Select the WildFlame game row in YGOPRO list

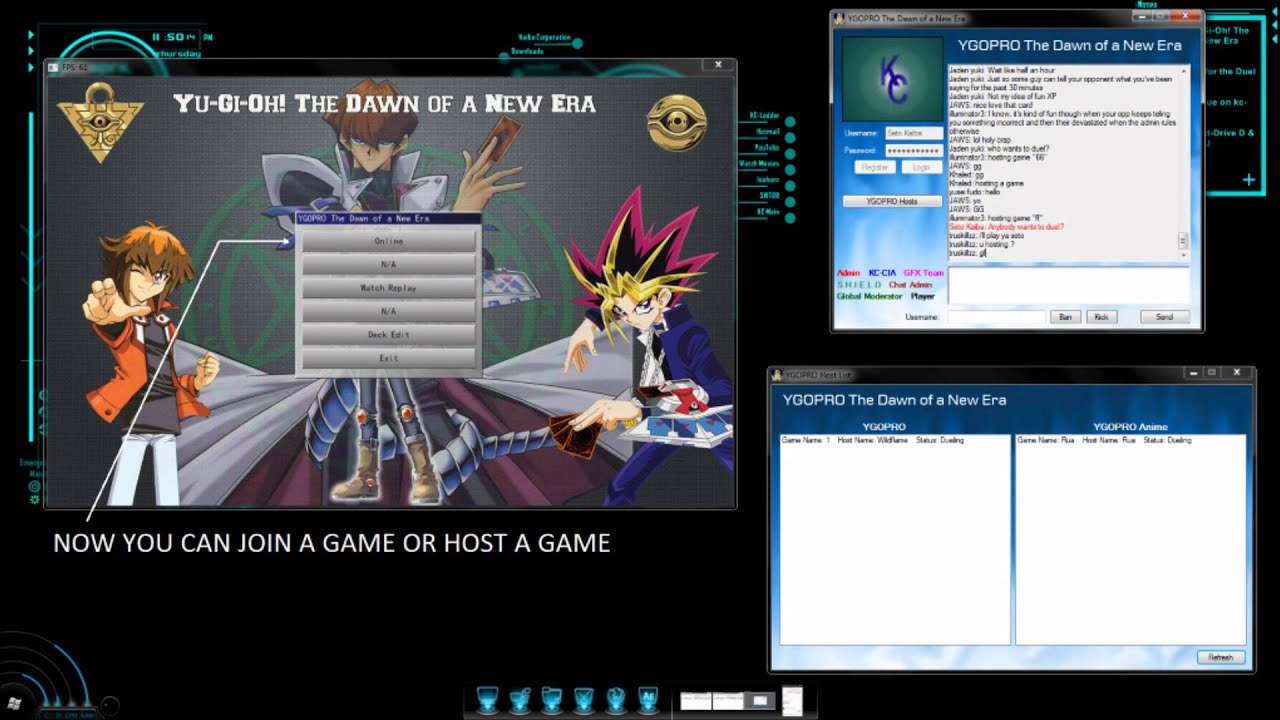click(873, 440)
